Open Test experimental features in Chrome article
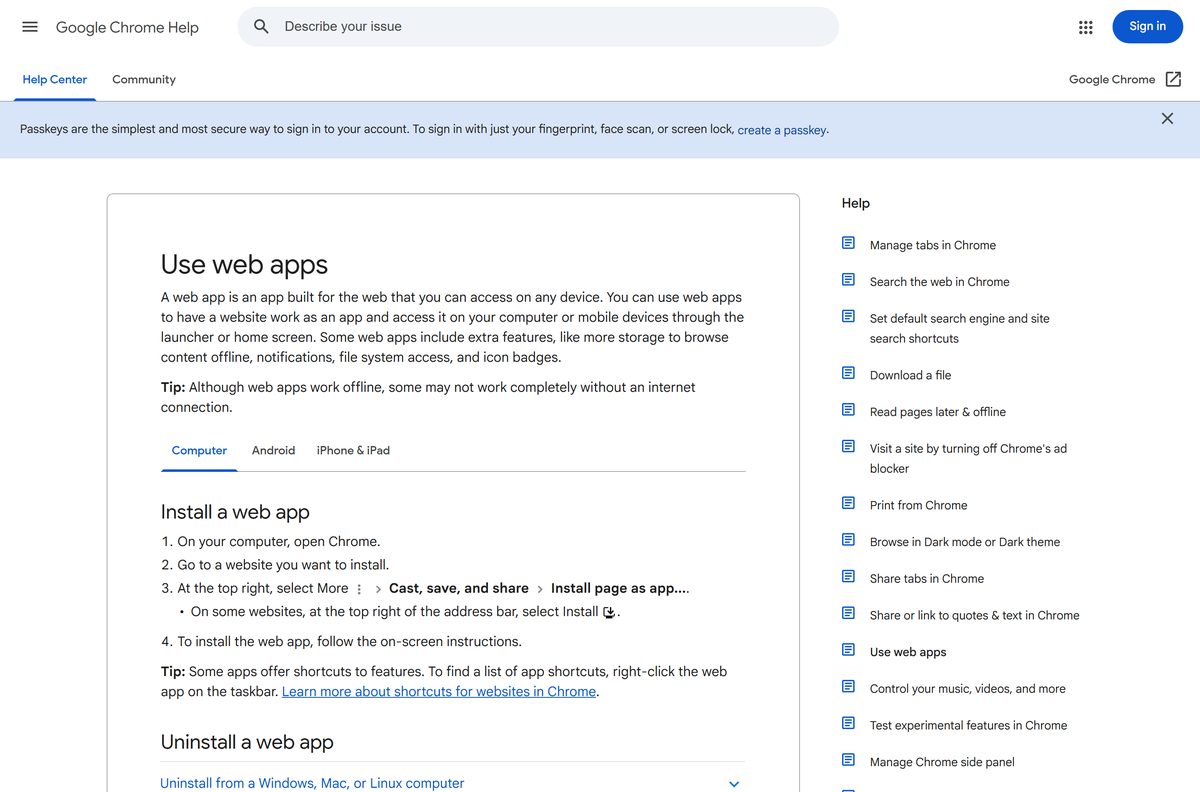The height and width of the screenshot is (792, 1200). point(968,725)
